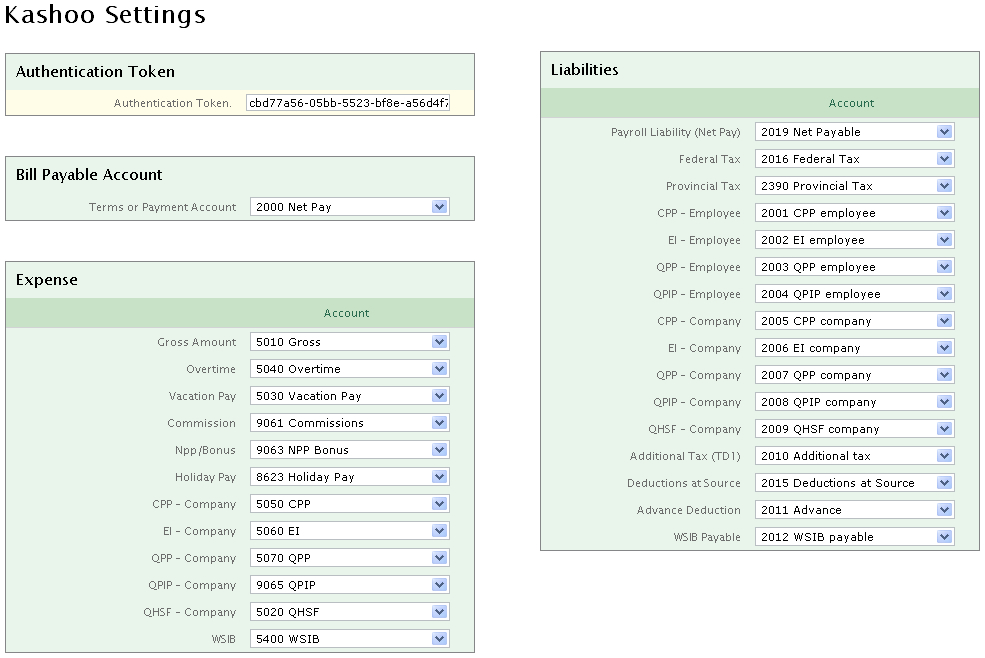Image resolution: width=985 pixels, height=658 pixels.
Task: Open the Provincial Tax liability dropdown
Action: (x=854, y=186)
